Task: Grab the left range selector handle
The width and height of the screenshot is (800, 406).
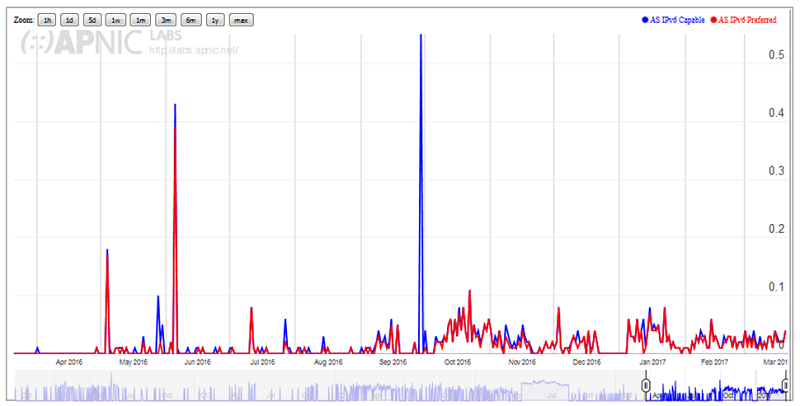Action: tap(646, 385)
